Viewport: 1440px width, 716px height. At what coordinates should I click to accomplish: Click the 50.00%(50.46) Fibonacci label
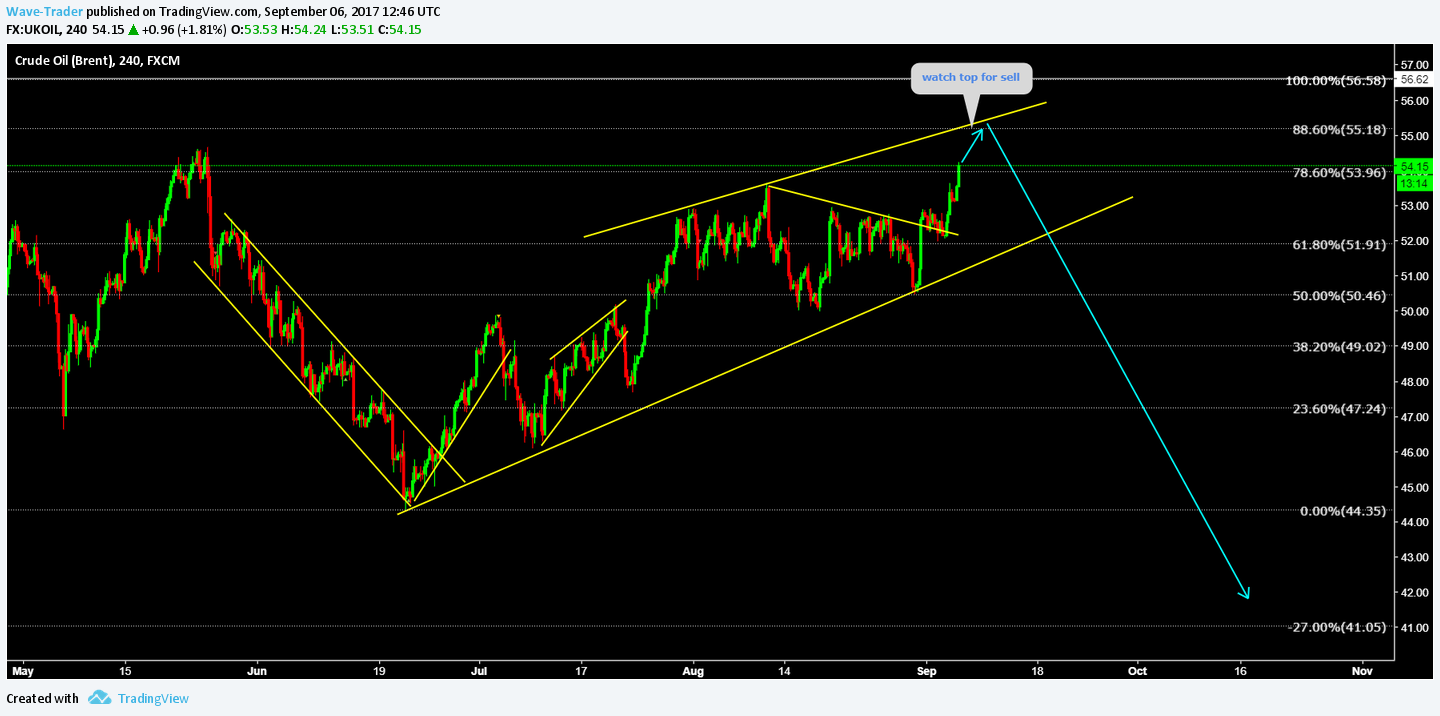point(1341,295)
